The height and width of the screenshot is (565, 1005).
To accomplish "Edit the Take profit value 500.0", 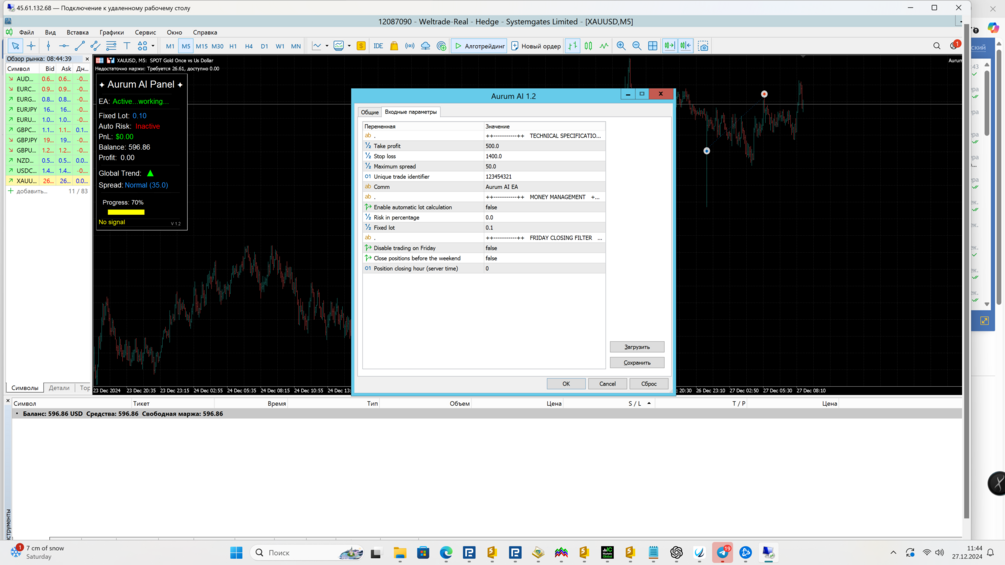I will click(544, 146).
